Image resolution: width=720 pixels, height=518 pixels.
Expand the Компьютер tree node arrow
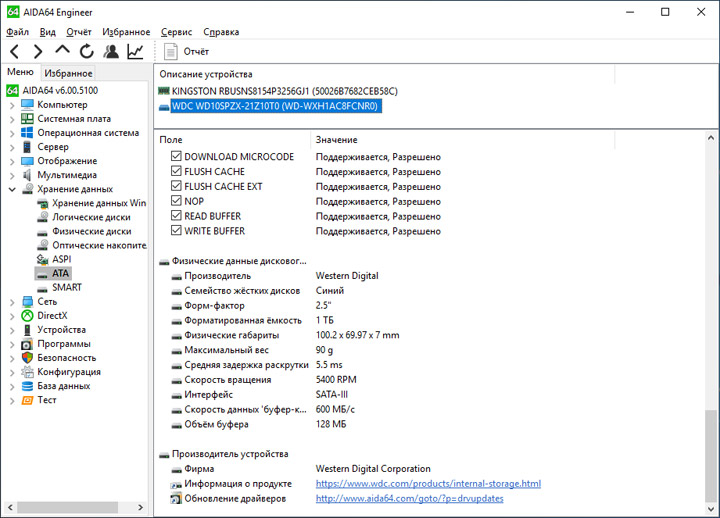pos(12,105)
